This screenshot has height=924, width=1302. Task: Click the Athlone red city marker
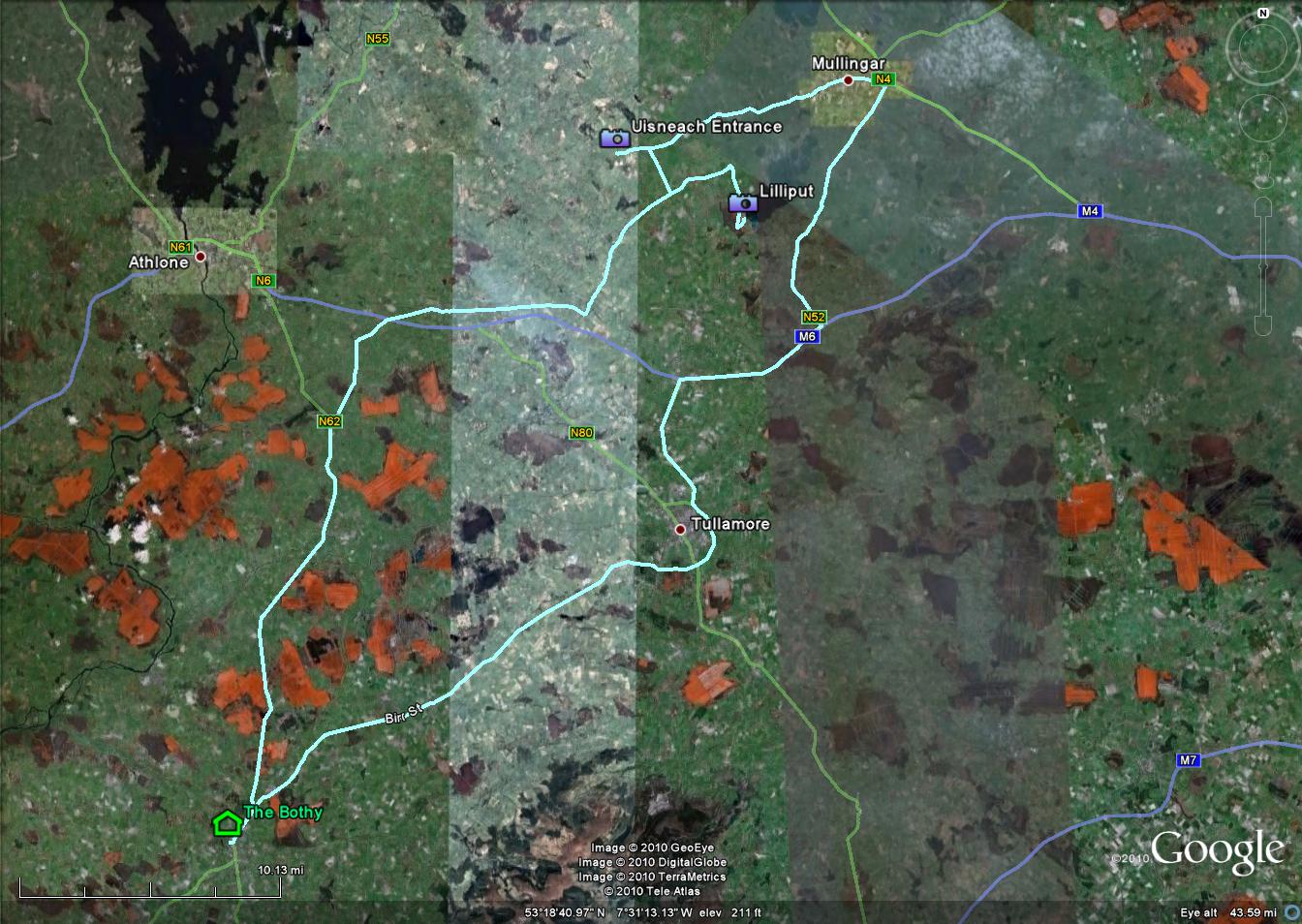point(201,258)
